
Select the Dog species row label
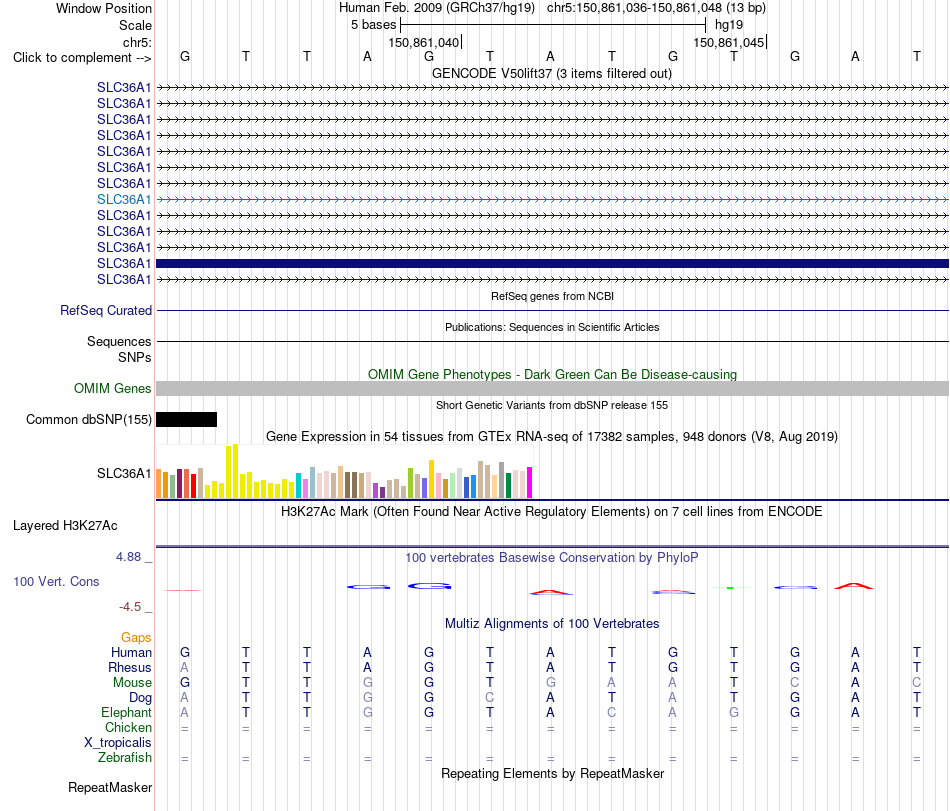[x=140, y=698]
